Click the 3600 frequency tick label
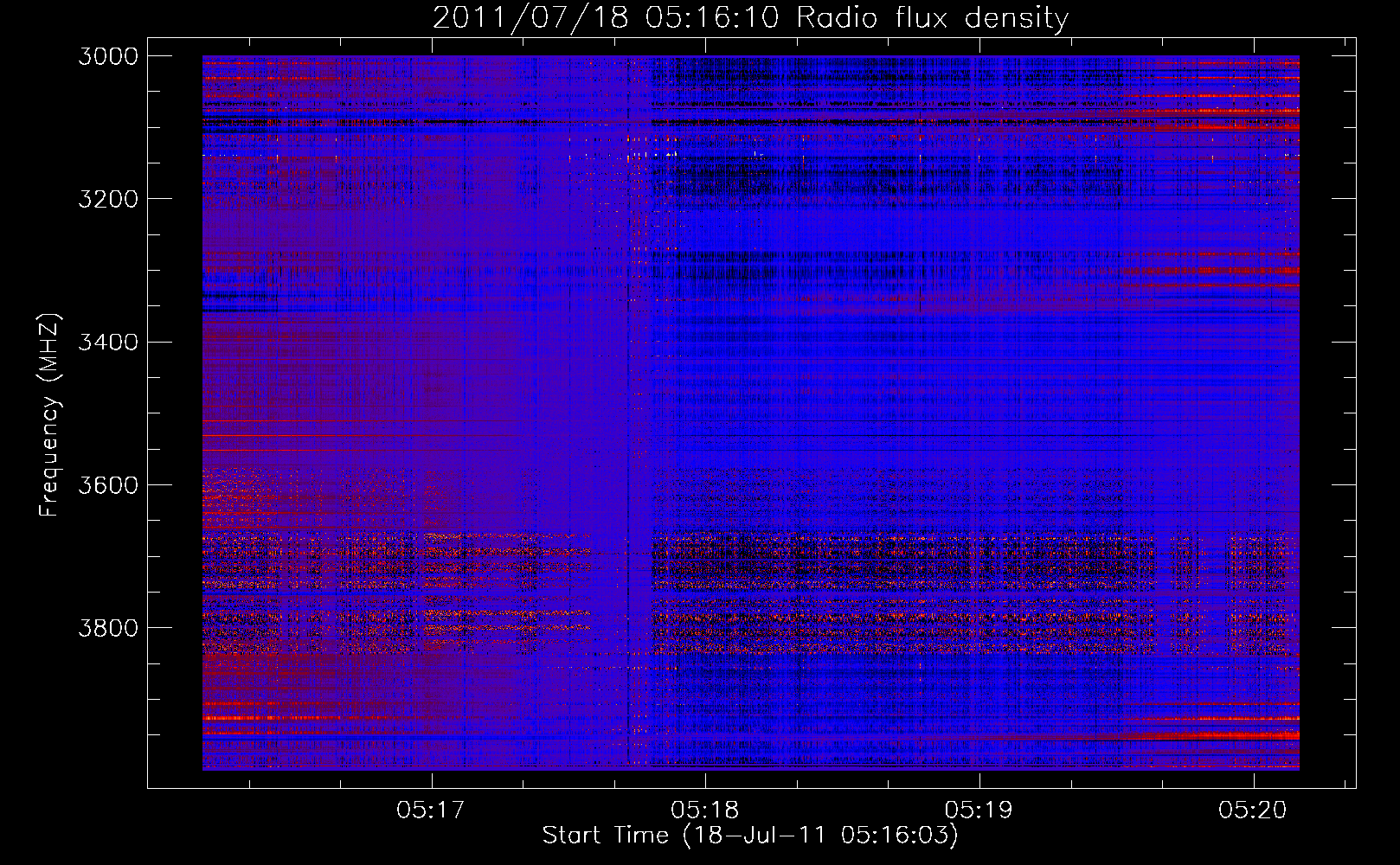The width and height of the screenshot is (1400, 865). pyautogui.click(x=108, y=484)
